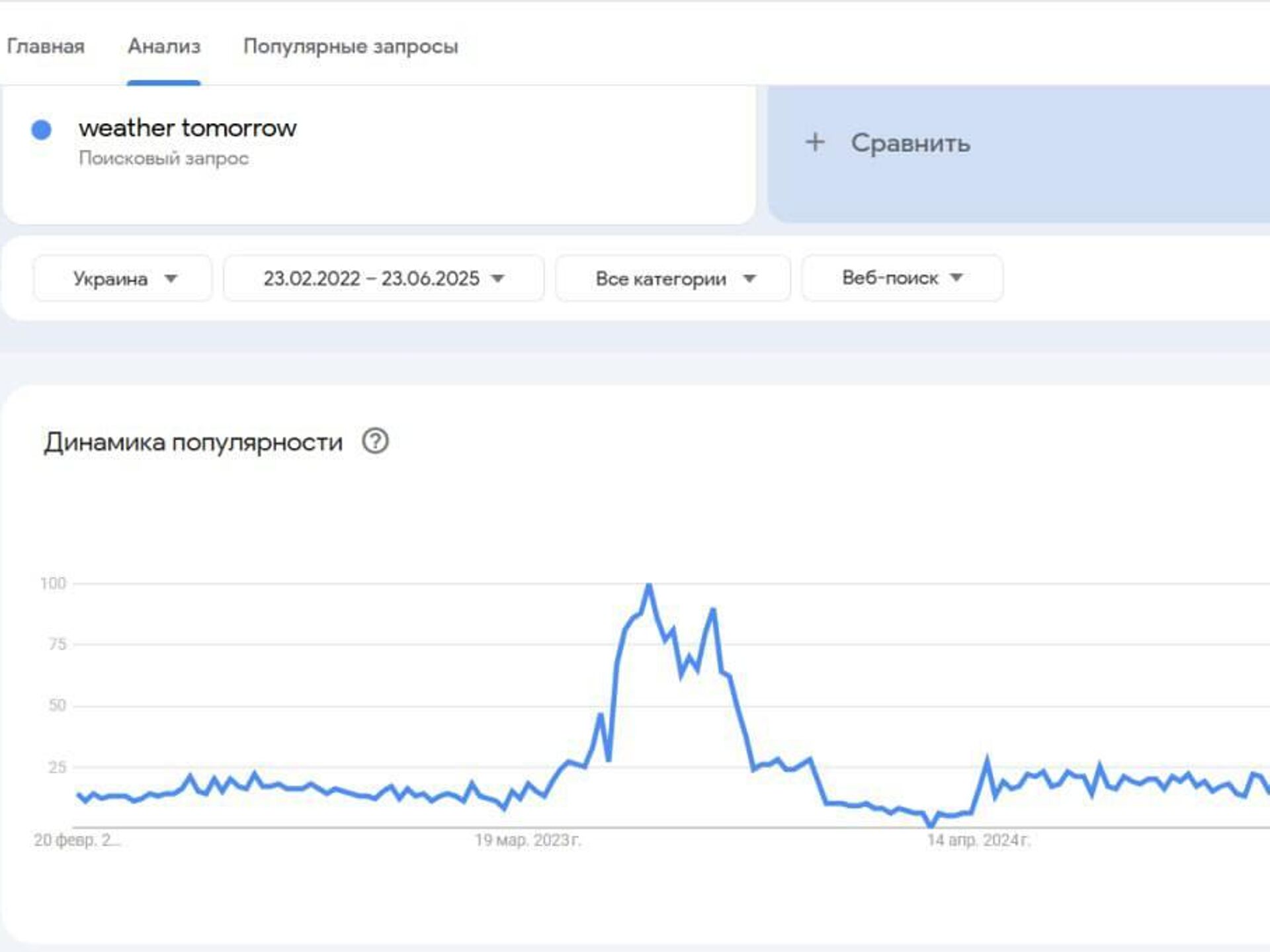Click the 14 апр. 2024 г. axis label
Screen dimensions: 1270x952
click(x=979, y=840)
